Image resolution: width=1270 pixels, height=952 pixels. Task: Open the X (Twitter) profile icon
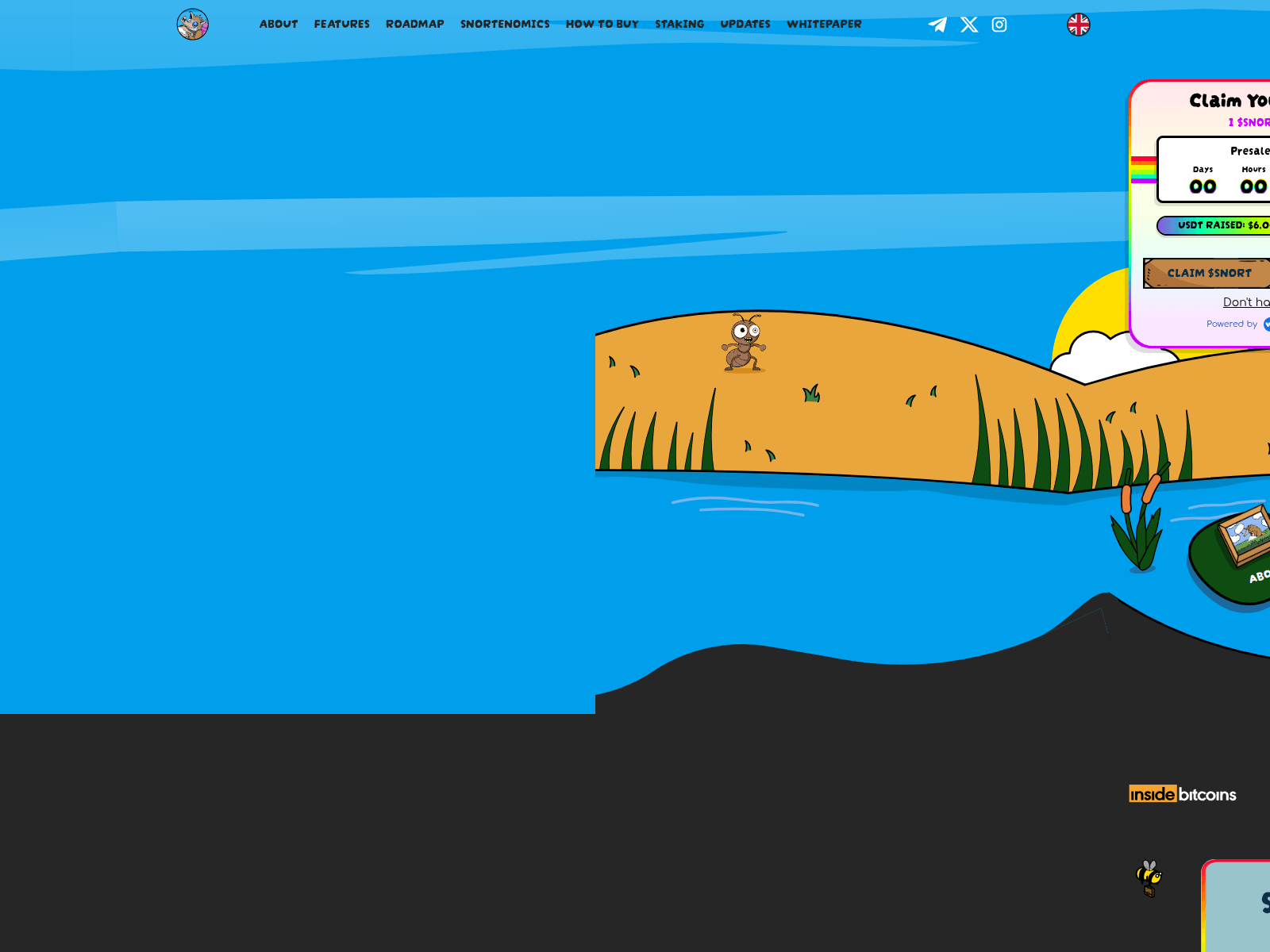pyautogui.click(x=969, y=25)
